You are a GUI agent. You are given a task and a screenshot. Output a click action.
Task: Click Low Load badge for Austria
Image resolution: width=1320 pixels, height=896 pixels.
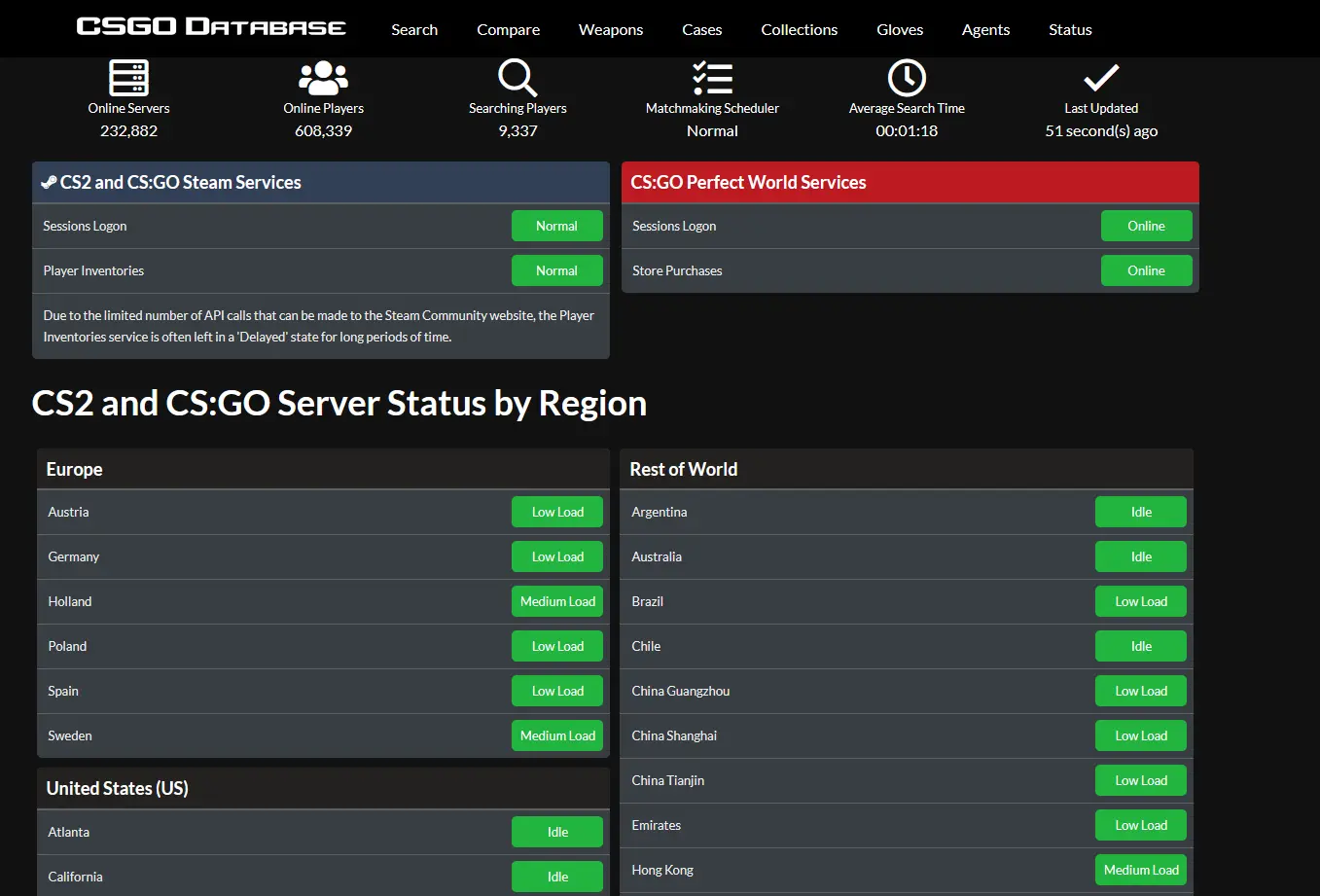click(x=557, y=512)
